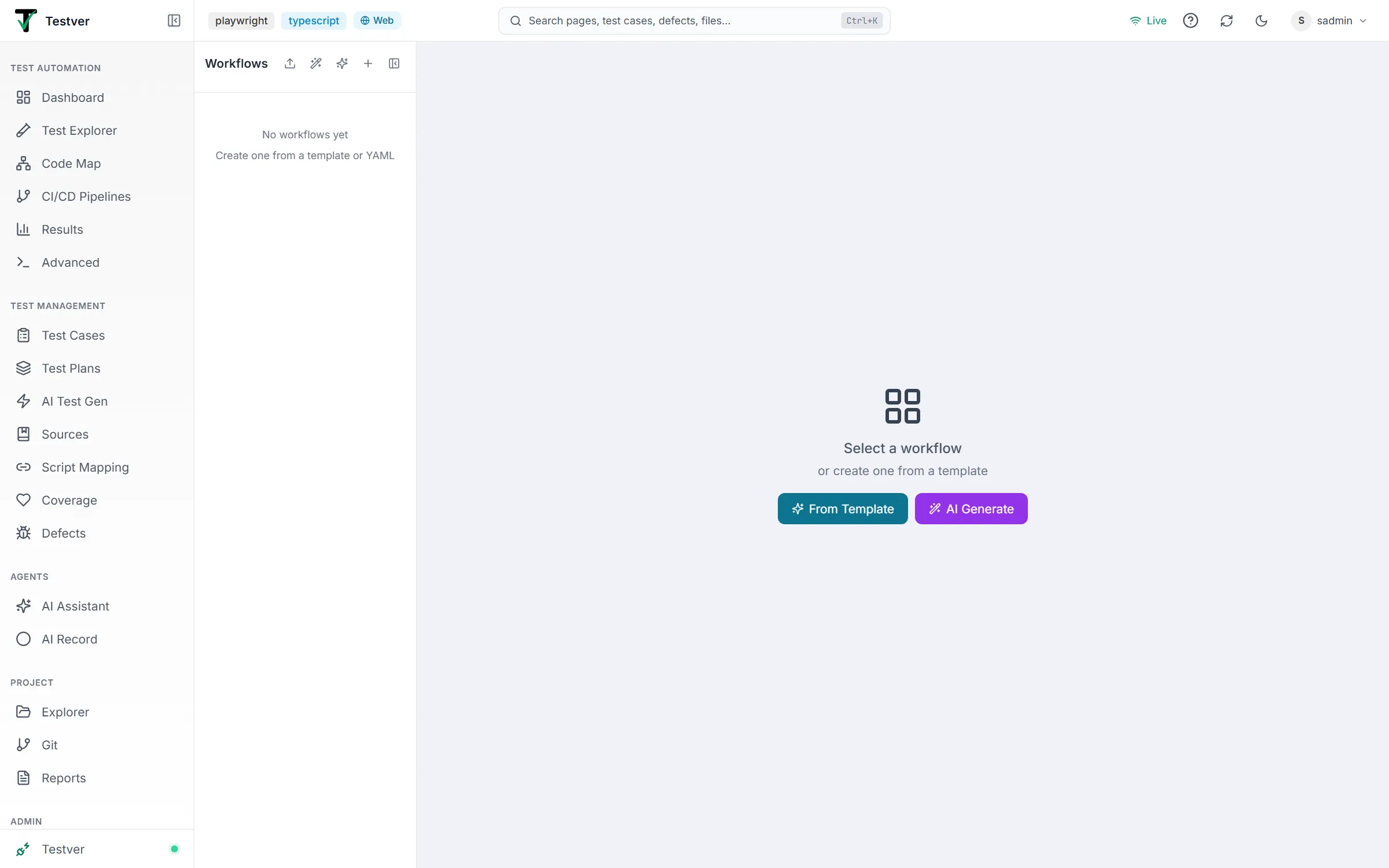Click the S user avatar
Viewport: 1389px width, 868px height.
tap(1301, 21)
